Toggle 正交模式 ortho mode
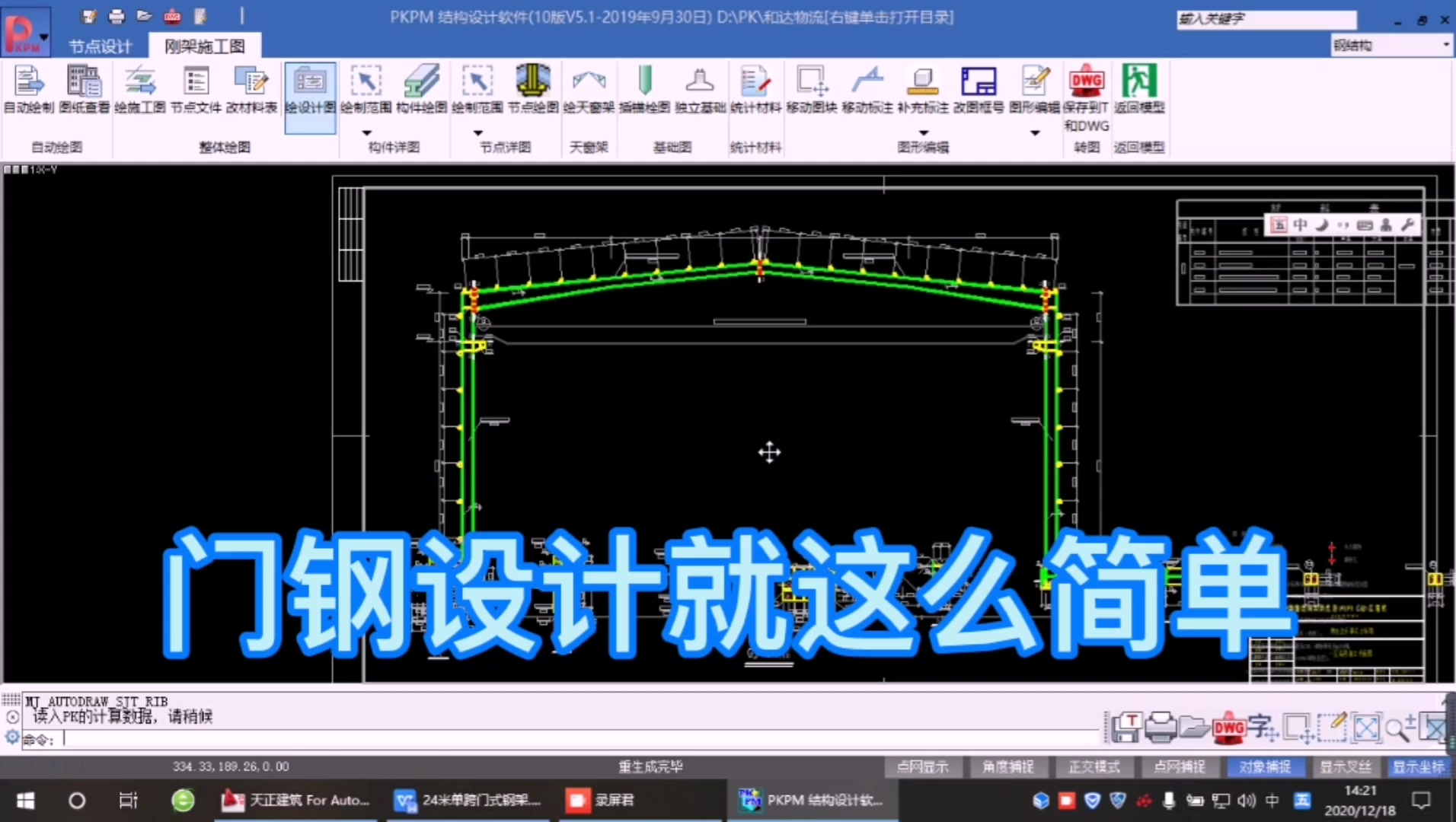 point(1094,766)
